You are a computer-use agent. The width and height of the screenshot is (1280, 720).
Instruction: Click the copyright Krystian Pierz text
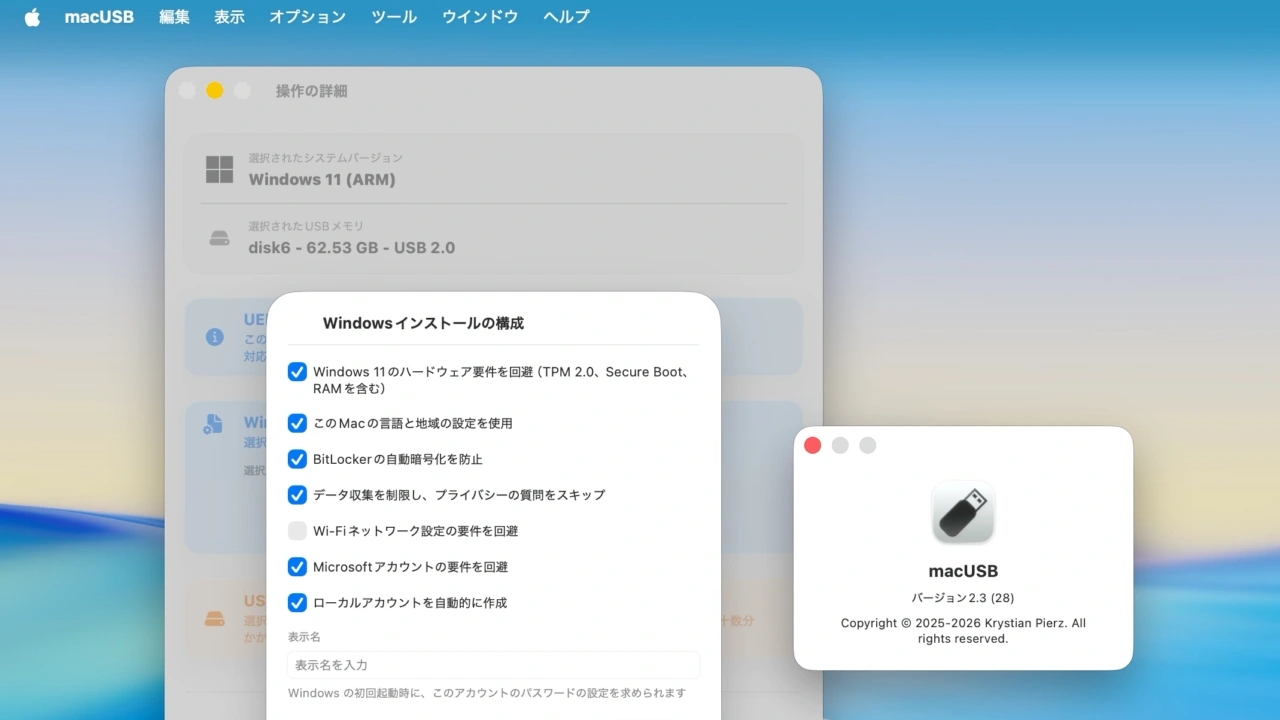[963, 630]
